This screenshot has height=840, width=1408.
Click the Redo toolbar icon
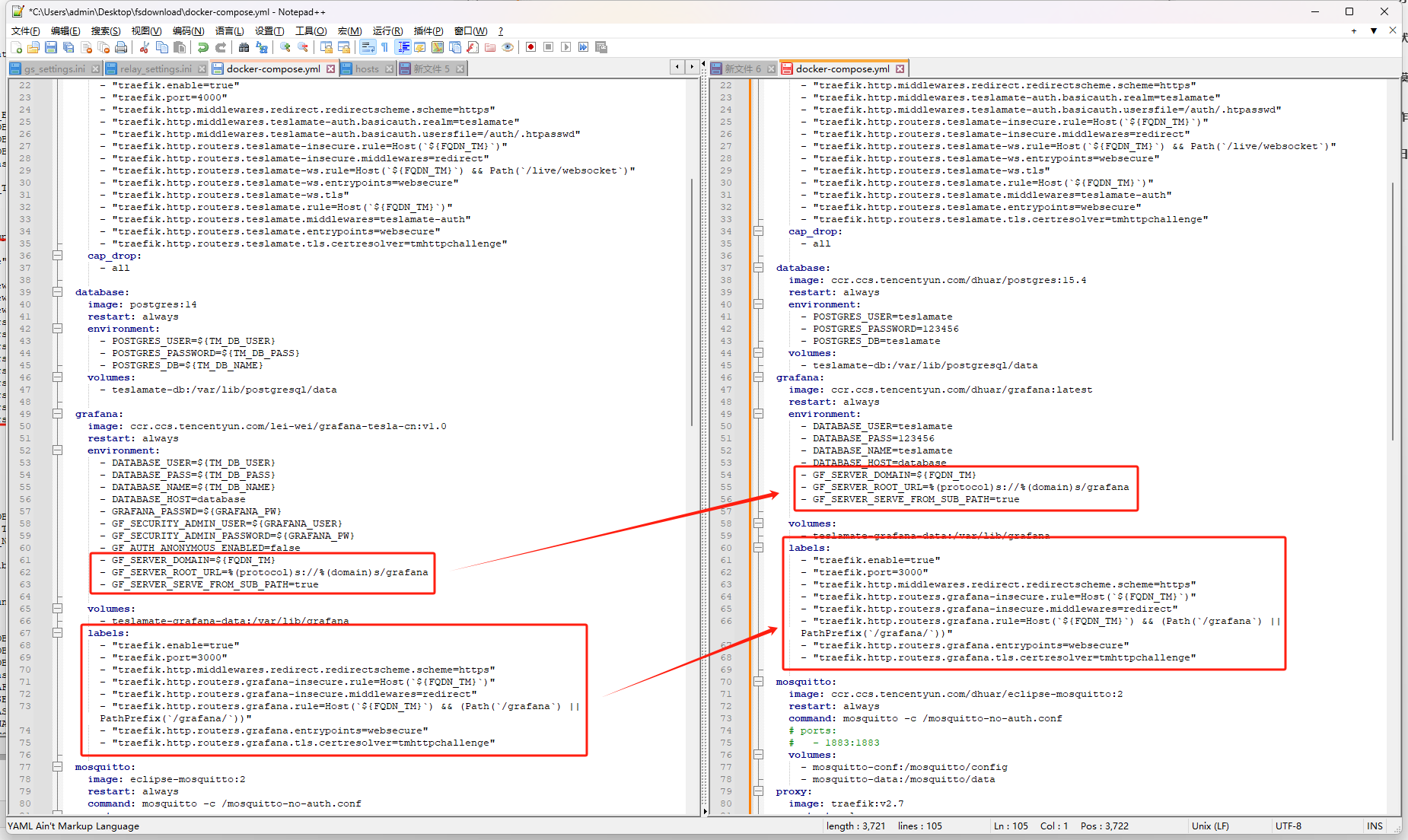[220, 47]
